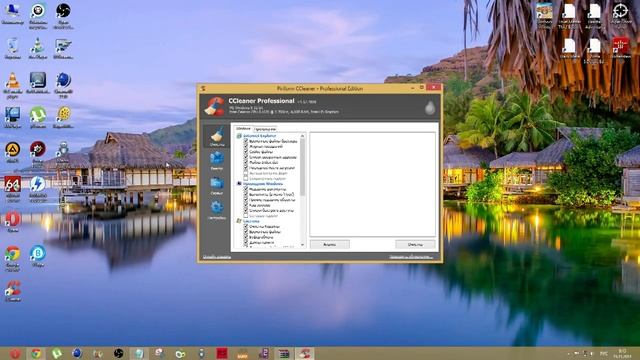The image size is (640, 360).
Task: Uncheck Empty Recycle Bin under System
Action: pyautogui.click(x=246, y=227)
